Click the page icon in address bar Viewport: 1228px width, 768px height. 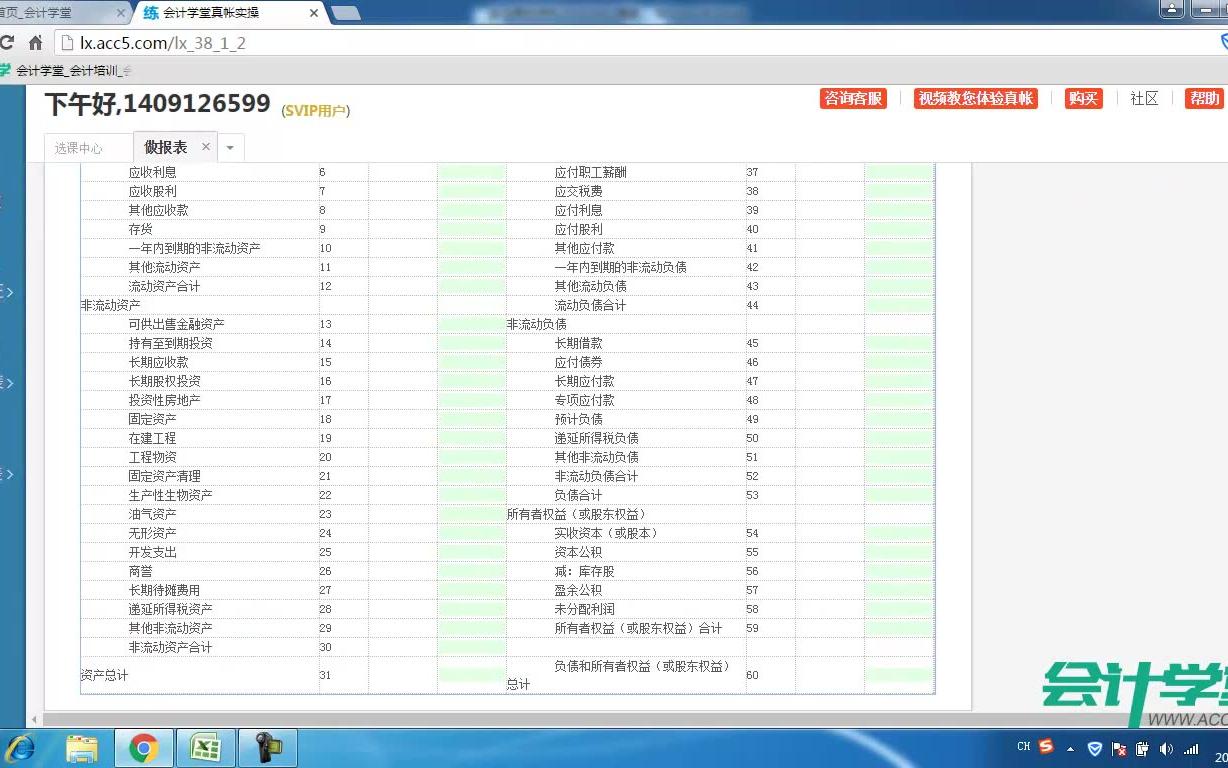click(x=64, y=43)
